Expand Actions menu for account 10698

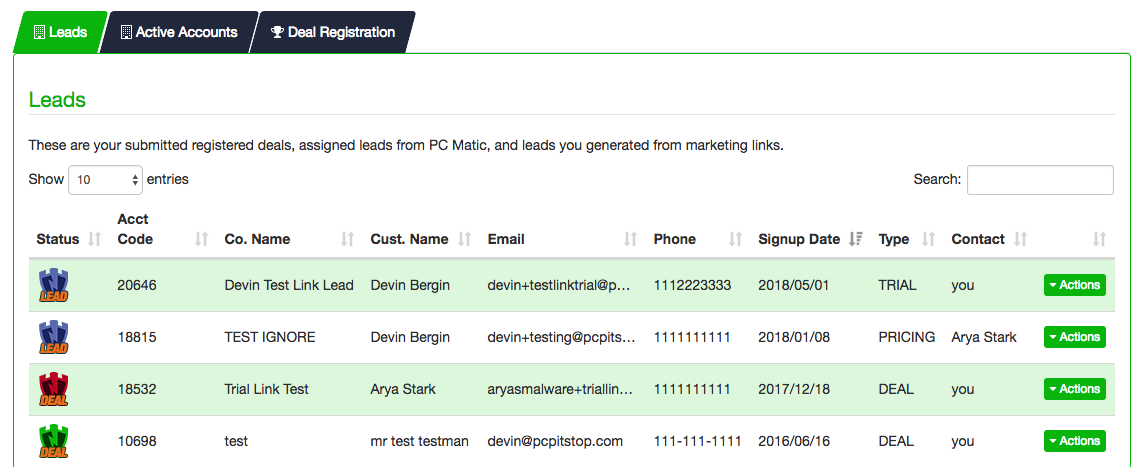[x=1074, y=441]
